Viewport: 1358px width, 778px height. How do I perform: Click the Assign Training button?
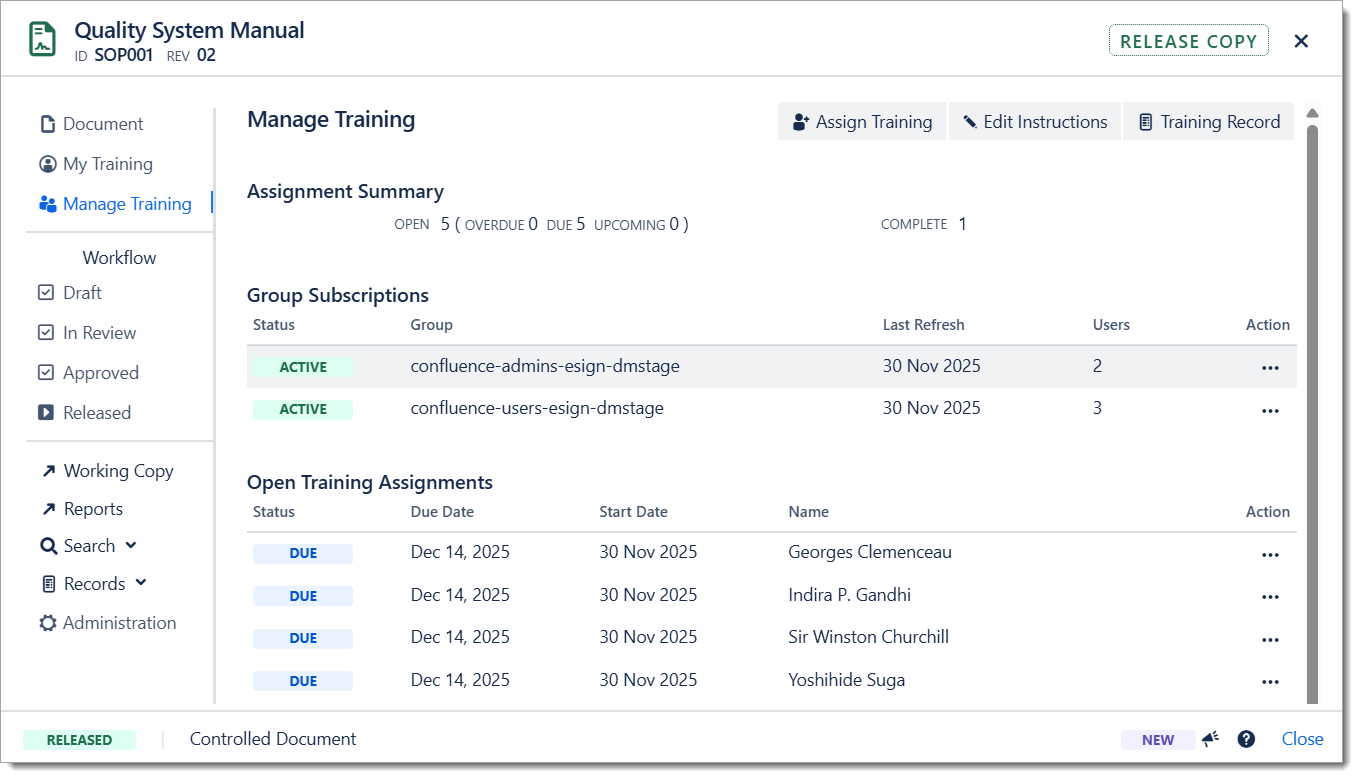[x=862, y=122]
